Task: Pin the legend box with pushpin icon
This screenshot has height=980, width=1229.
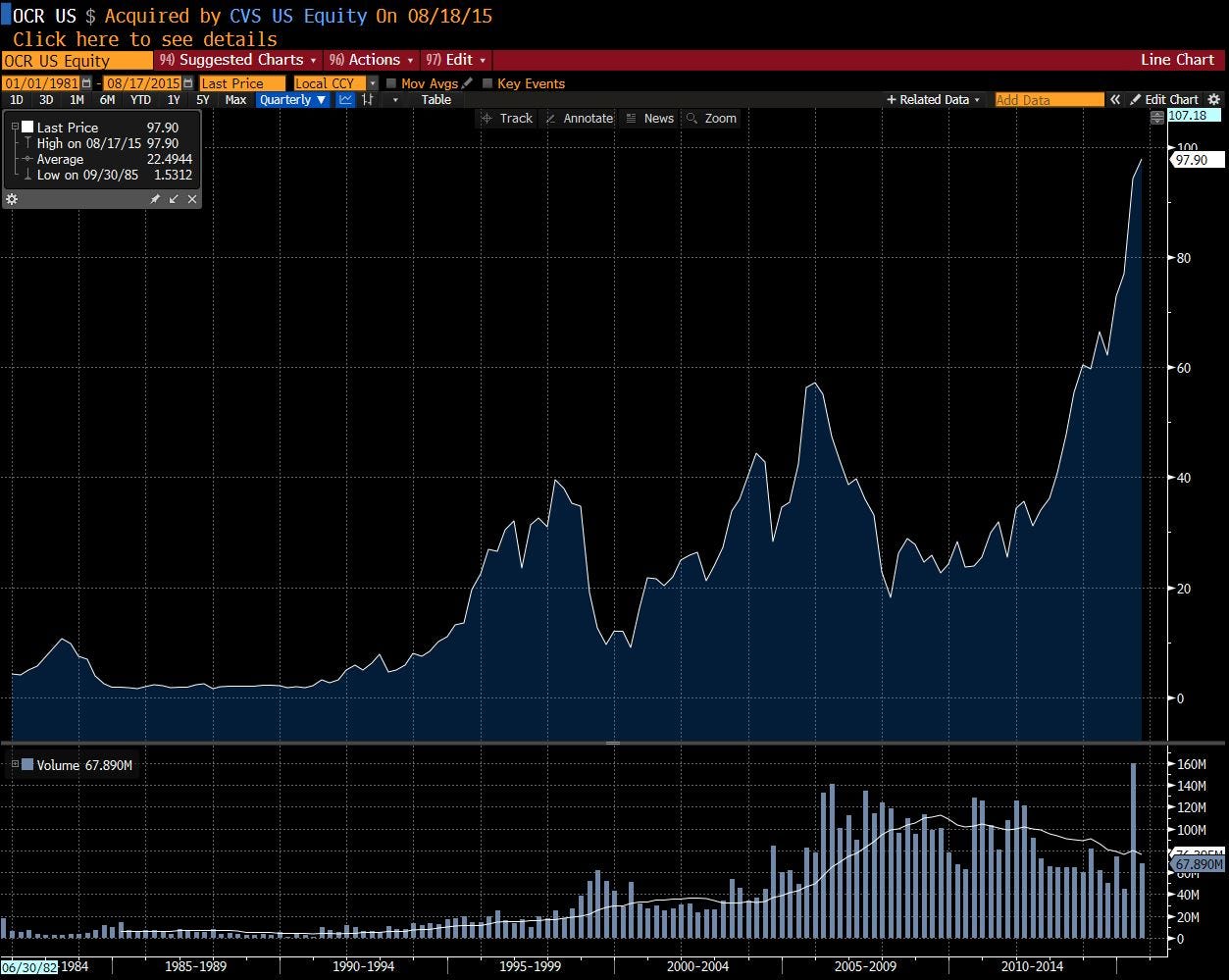Action: click(x=155, y=199)
